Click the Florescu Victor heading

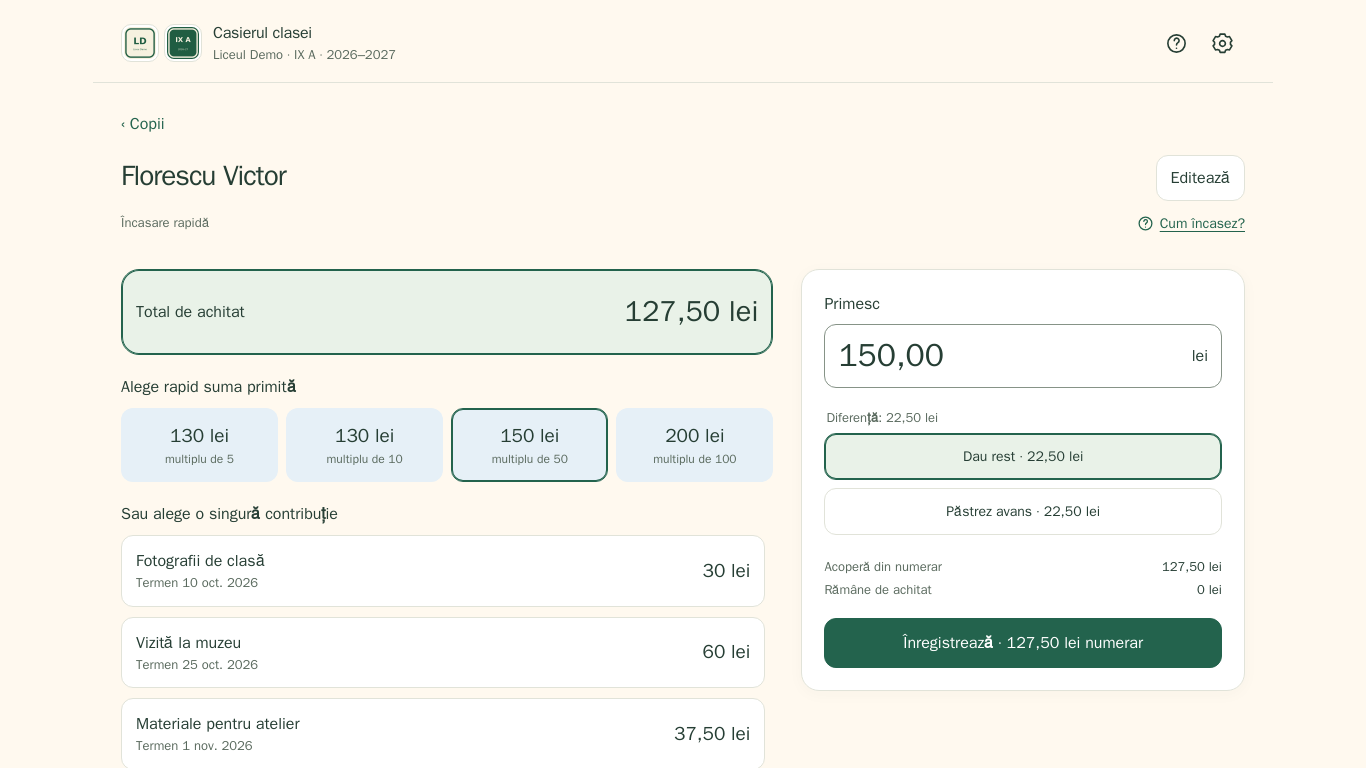coord(204,176)
